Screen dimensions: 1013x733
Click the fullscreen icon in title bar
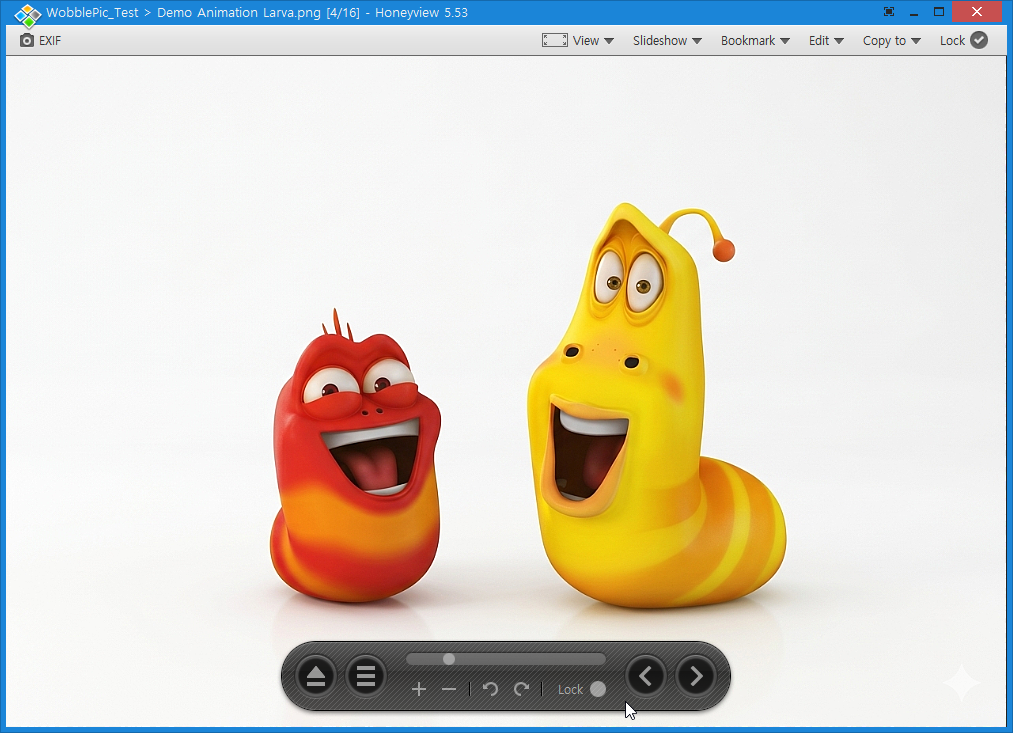click(889, 12)
